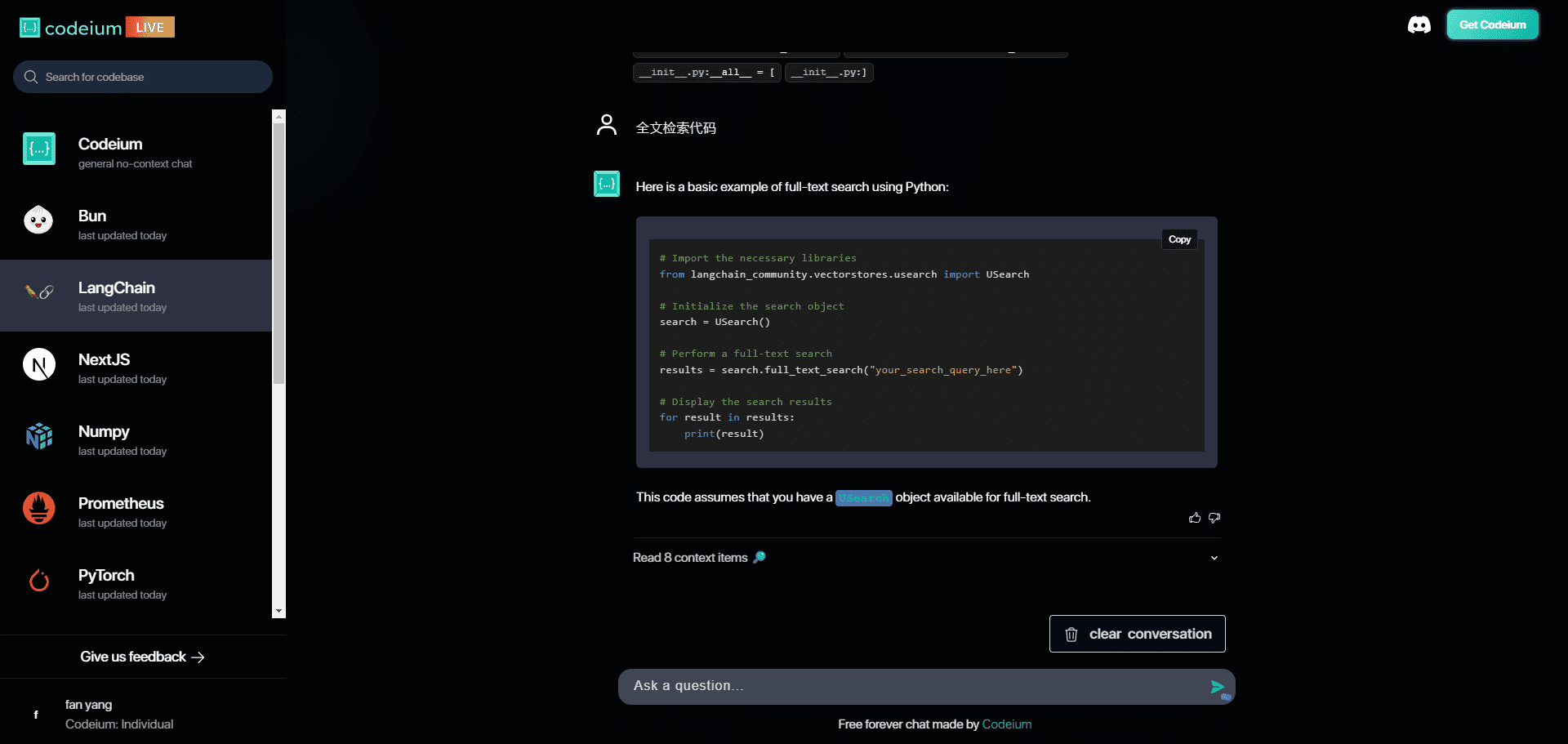Click the NextJS N icon
This screenshot has height=744, width=1568.
pos(38,364)
